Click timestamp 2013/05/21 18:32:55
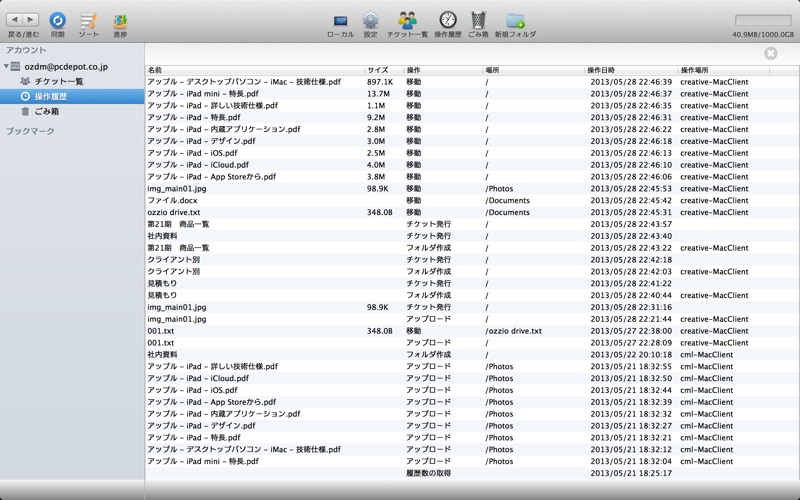This screenshot has width=800, height=500. pyautogui.click(x=631, y=367)
